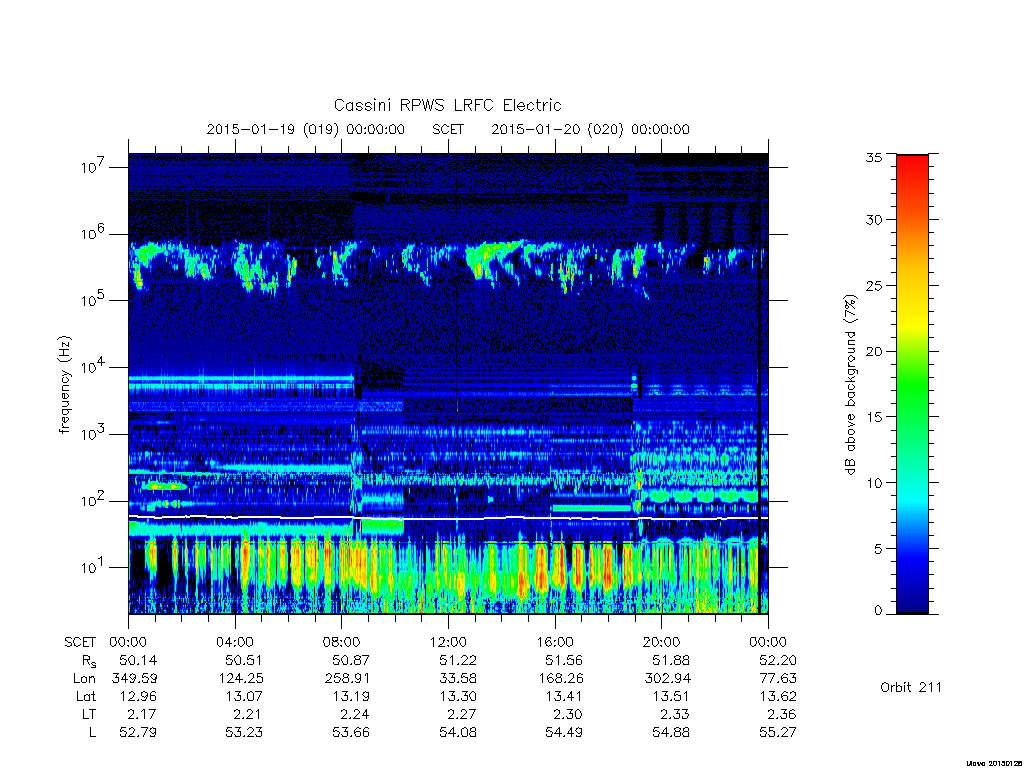
Task: Click the 10^7 frequency axis label
Action: click(x=94, y=167)
